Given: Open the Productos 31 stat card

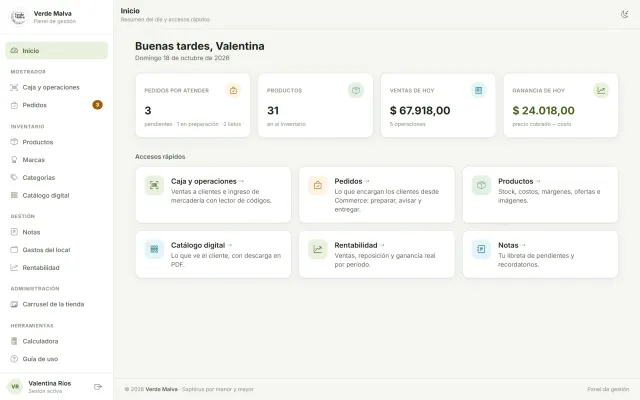Looking at the screenshot, I should [316, 105].
